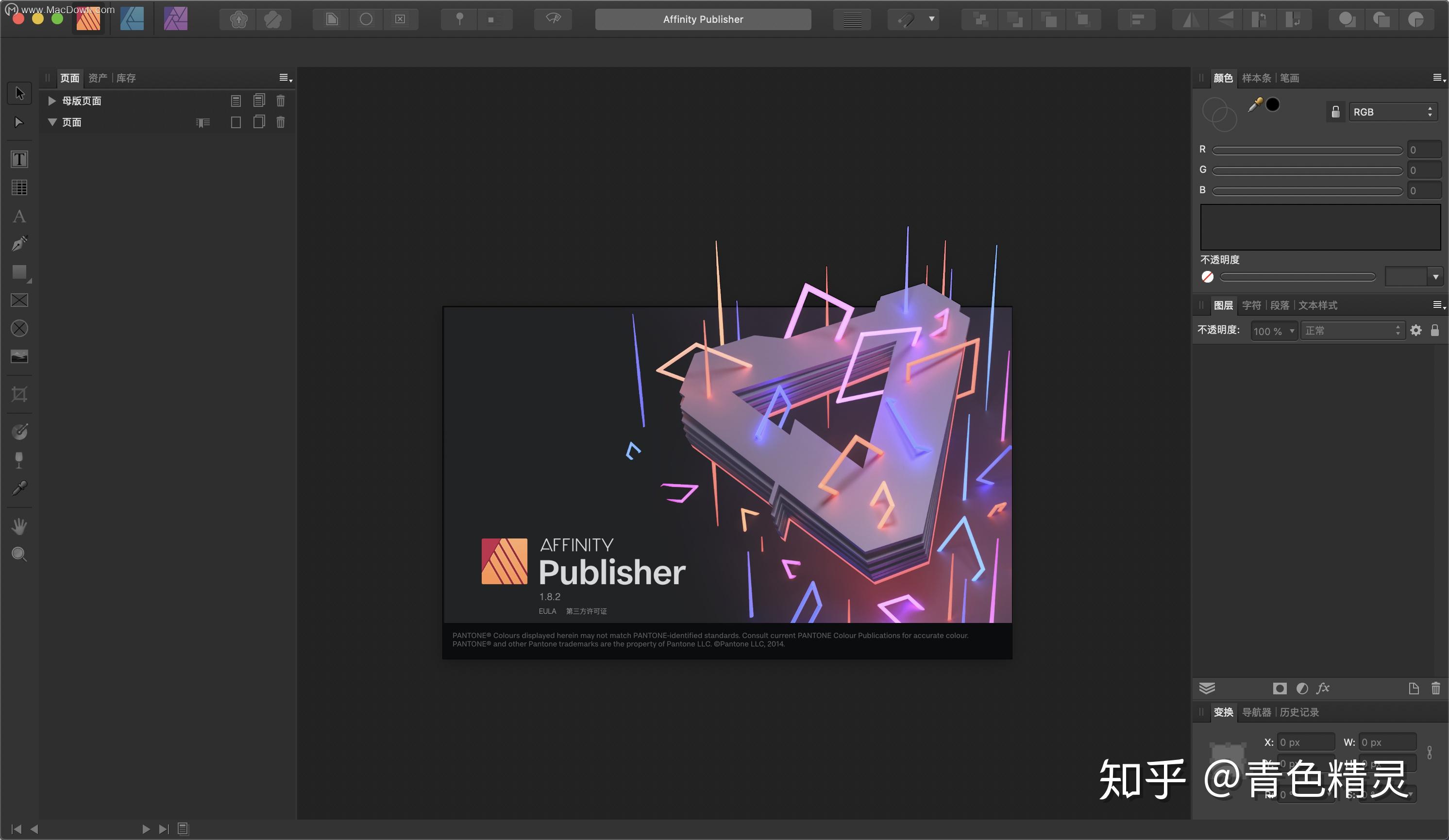
Task: Select the Table tool
Action: [19, 187]
